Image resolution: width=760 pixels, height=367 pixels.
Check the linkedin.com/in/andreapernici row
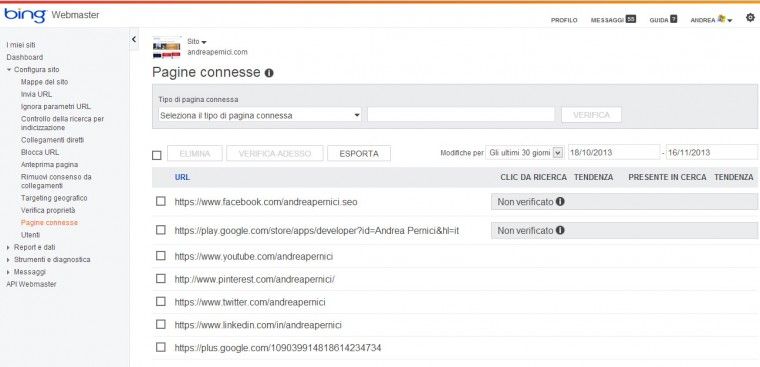pyautogui.click(x=161, y=324)
